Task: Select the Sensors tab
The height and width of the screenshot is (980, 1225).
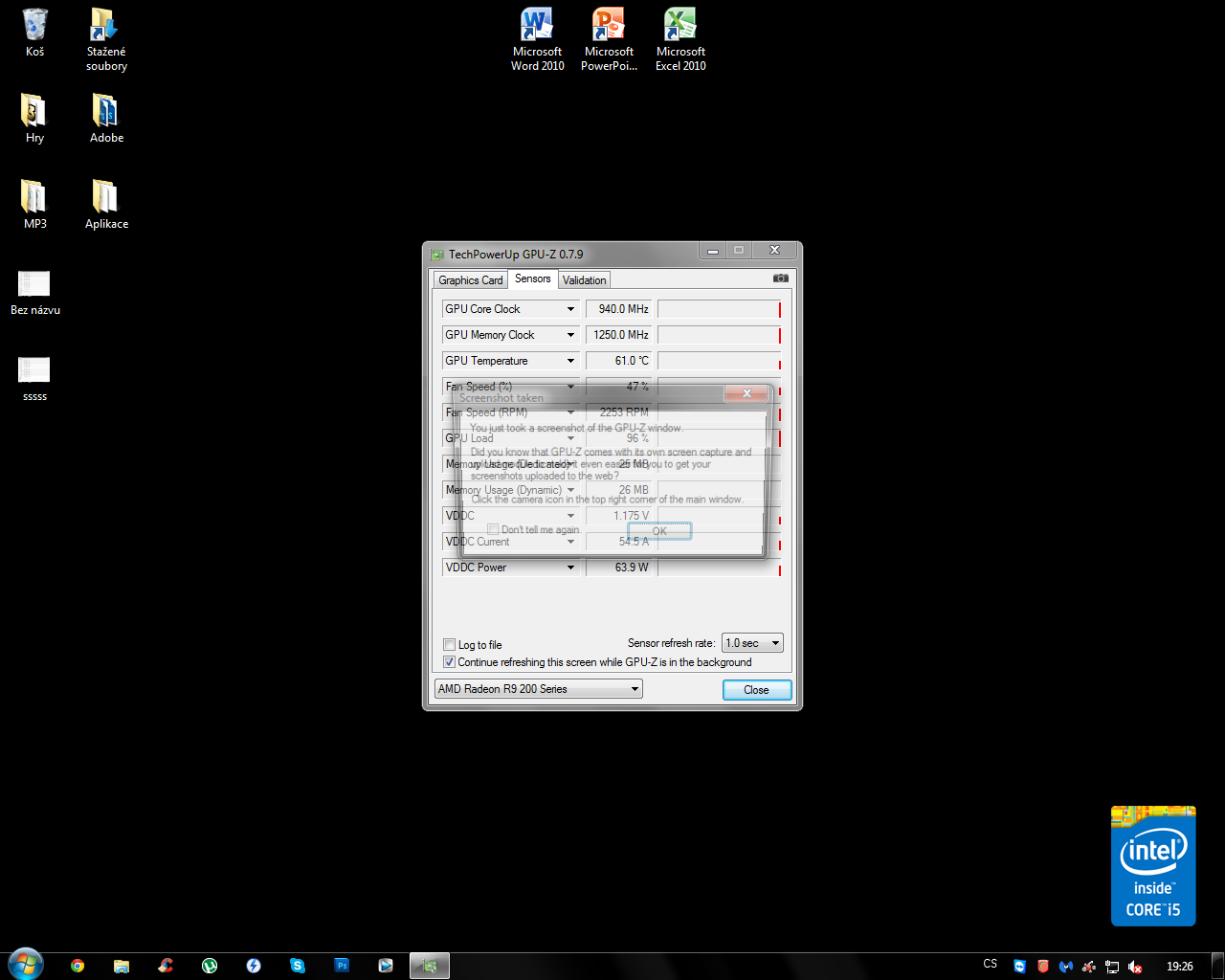Action: pyautogui.click(x=533, y=278)
